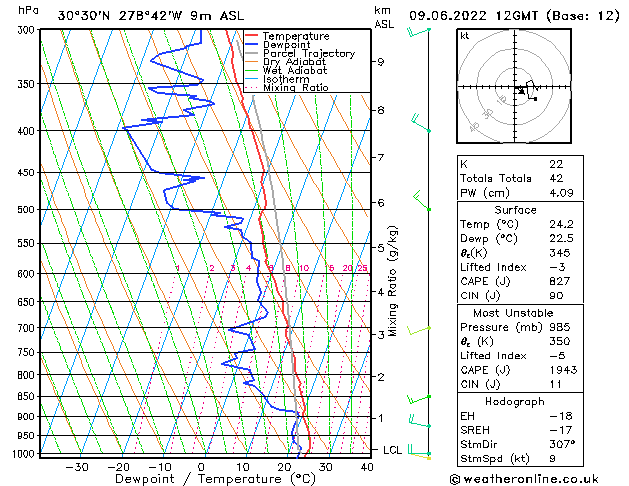Click the 850 hPa pressure label
This screenshot has width=629, height=486.
[28, 397]
